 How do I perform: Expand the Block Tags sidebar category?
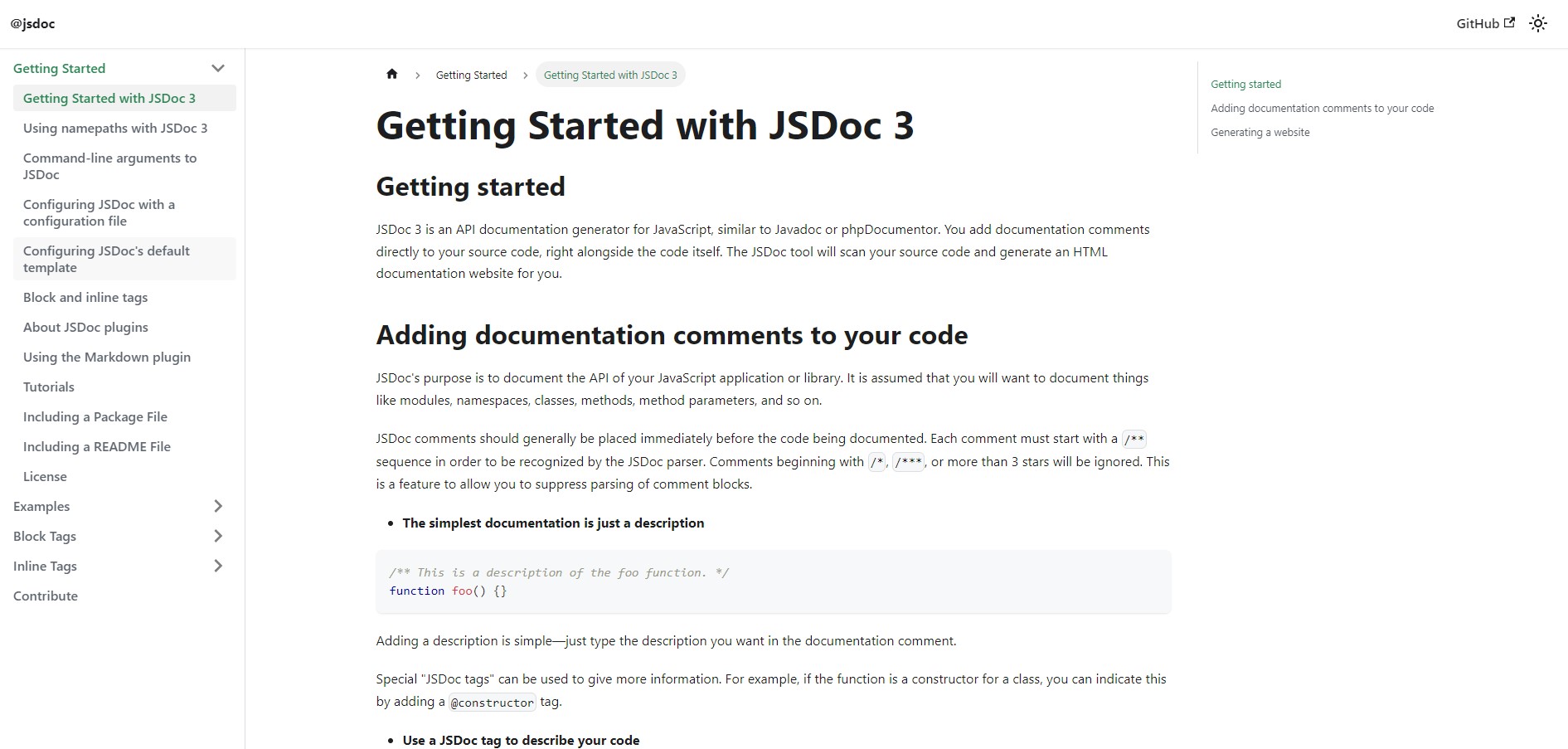[218, 537]
